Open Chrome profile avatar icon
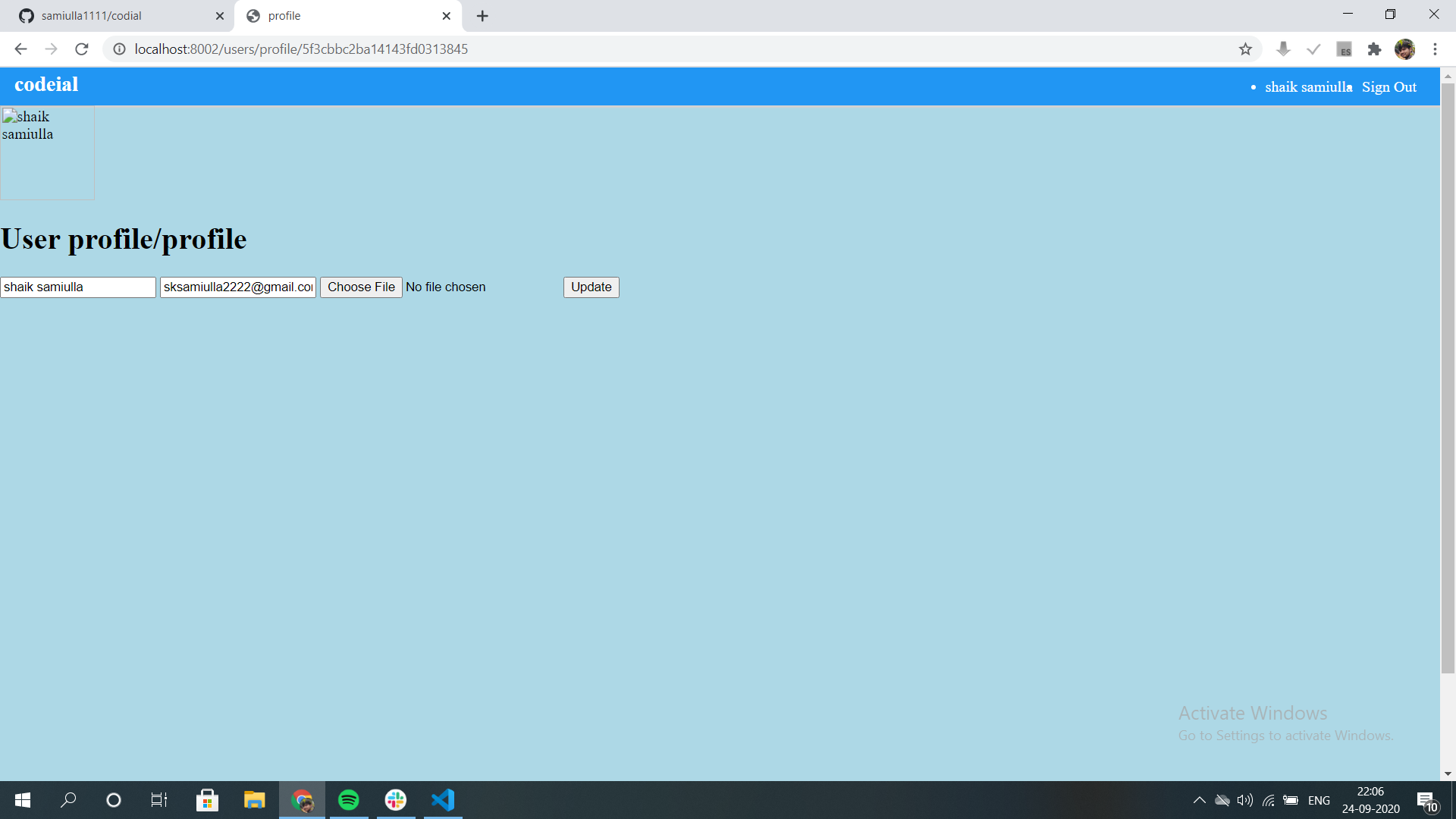 (x=1404, y=49)
